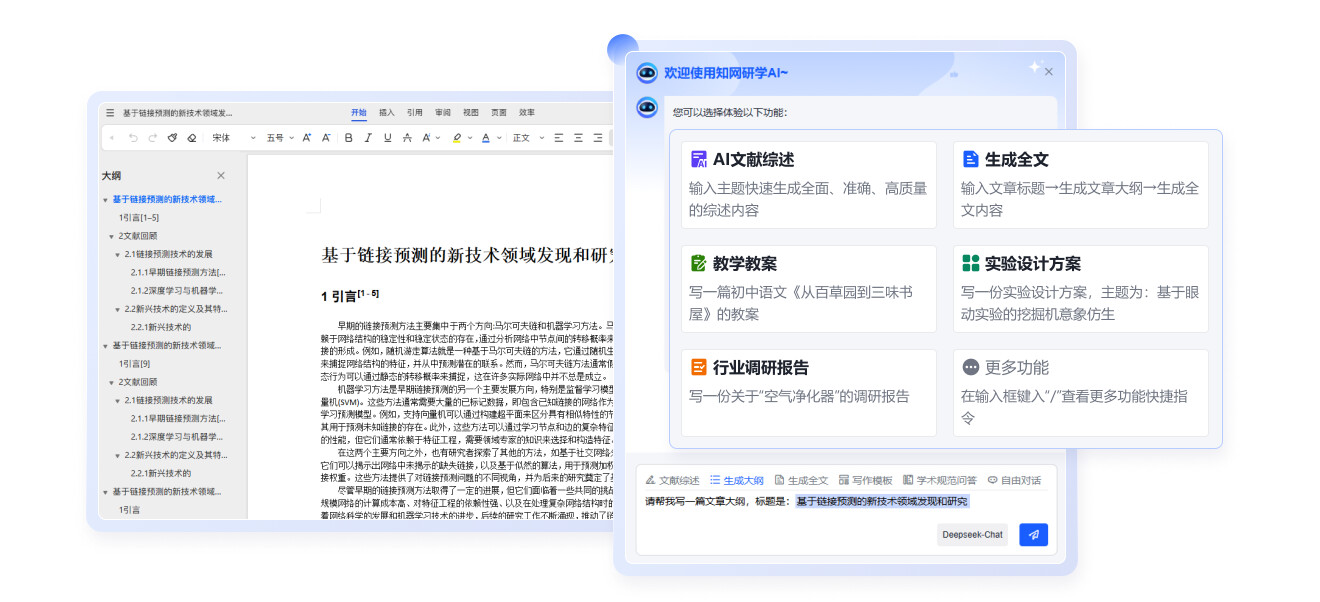Click the purple AI文献综述 card icon
Image resolution: width=1320 pixels, height=602 pixels.
tap(699, 159)
